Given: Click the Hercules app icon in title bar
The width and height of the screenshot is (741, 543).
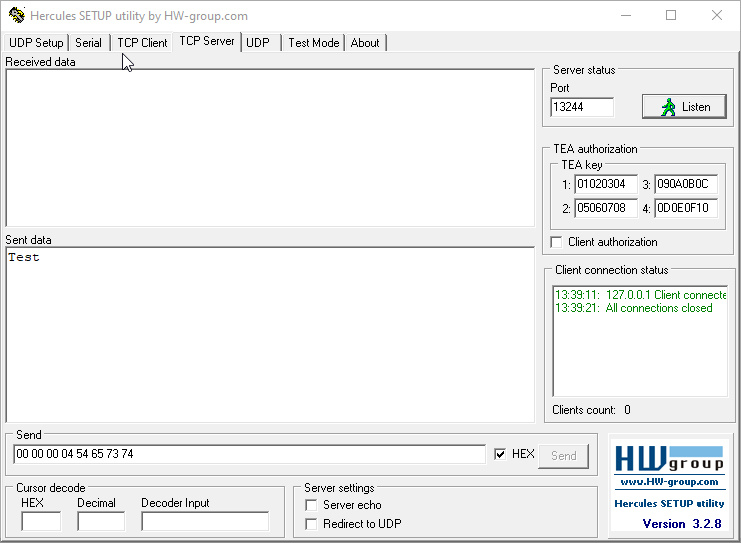Looking at the screenshot, I should coord(17,15).
